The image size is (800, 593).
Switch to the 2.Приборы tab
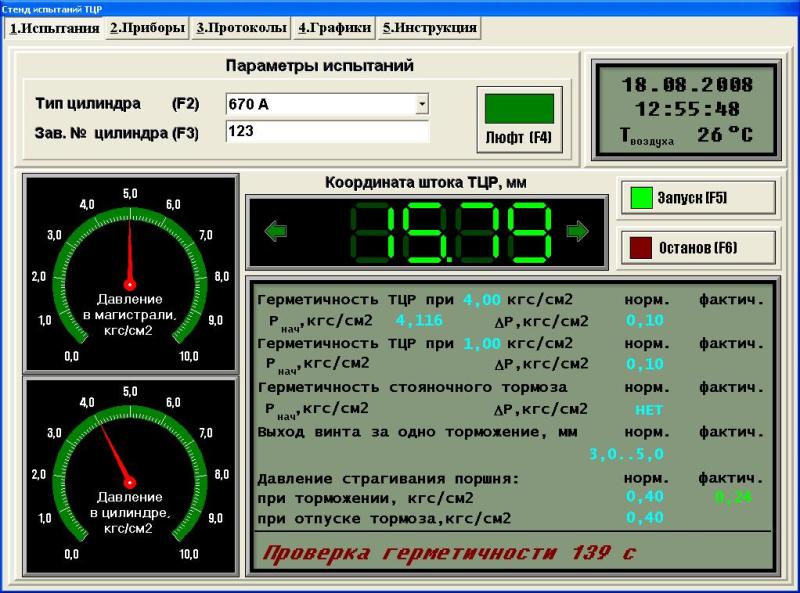(148, 28)
